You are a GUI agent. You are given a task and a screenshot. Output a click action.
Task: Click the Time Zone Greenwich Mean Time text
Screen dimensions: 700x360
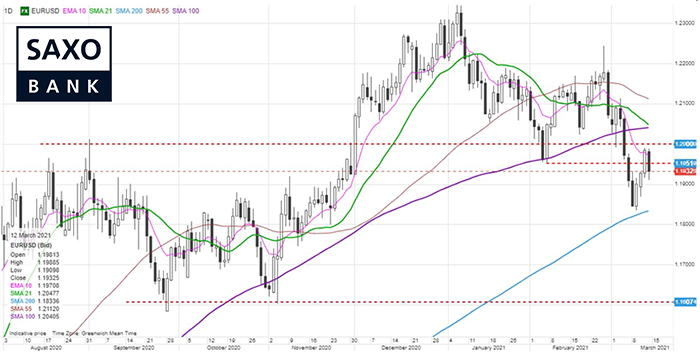[95, 333]
